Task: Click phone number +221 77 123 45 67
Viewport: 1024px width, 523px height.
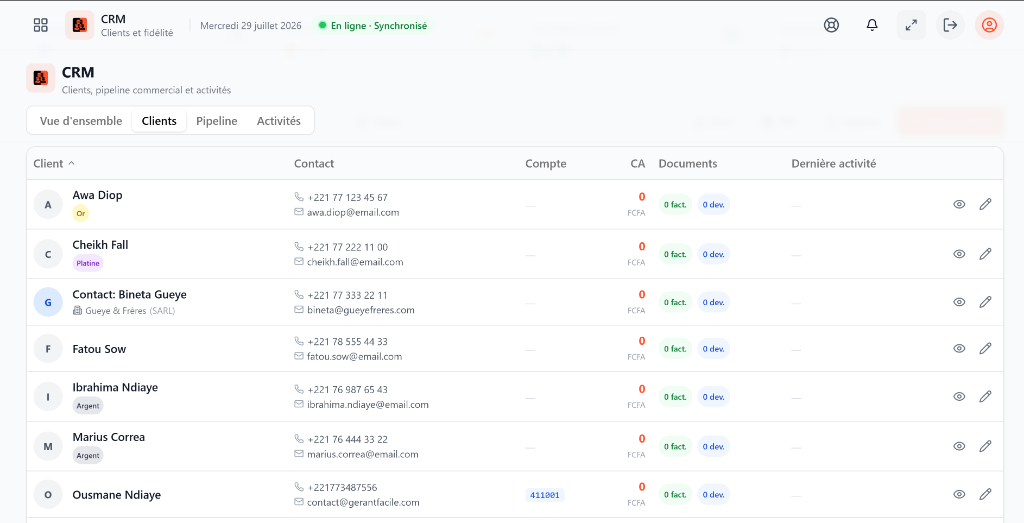Action: pos(347,197)
